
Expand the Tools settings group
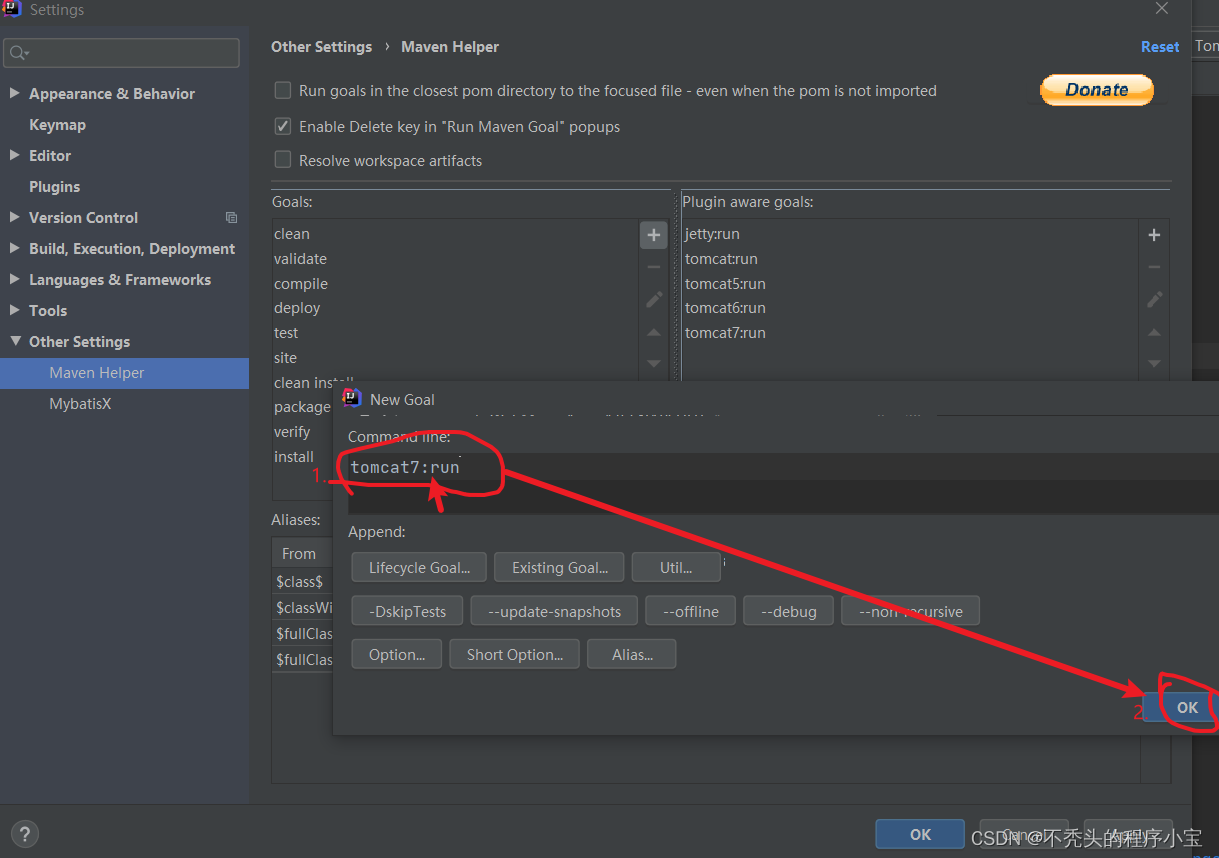pyautogui.click(x=14, y=310)
